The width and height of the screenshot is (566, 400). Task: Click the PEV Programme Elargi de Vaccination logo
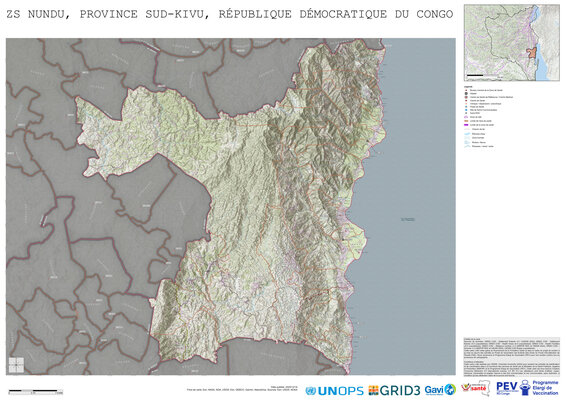coord(527,388)
